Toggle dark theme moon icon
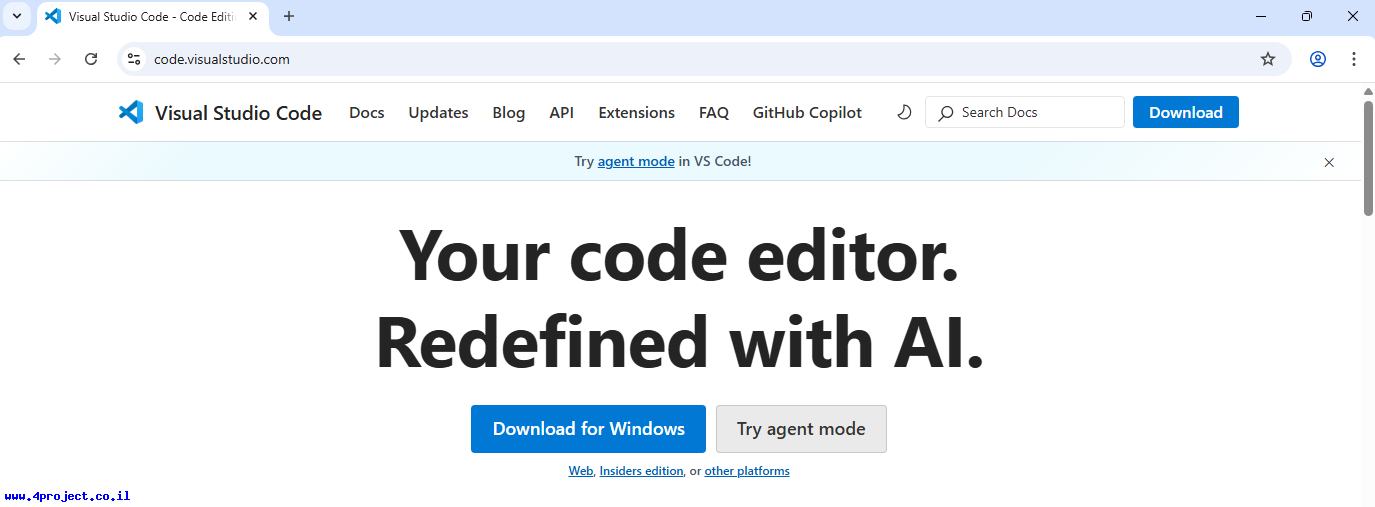 [x=904, y=112]
